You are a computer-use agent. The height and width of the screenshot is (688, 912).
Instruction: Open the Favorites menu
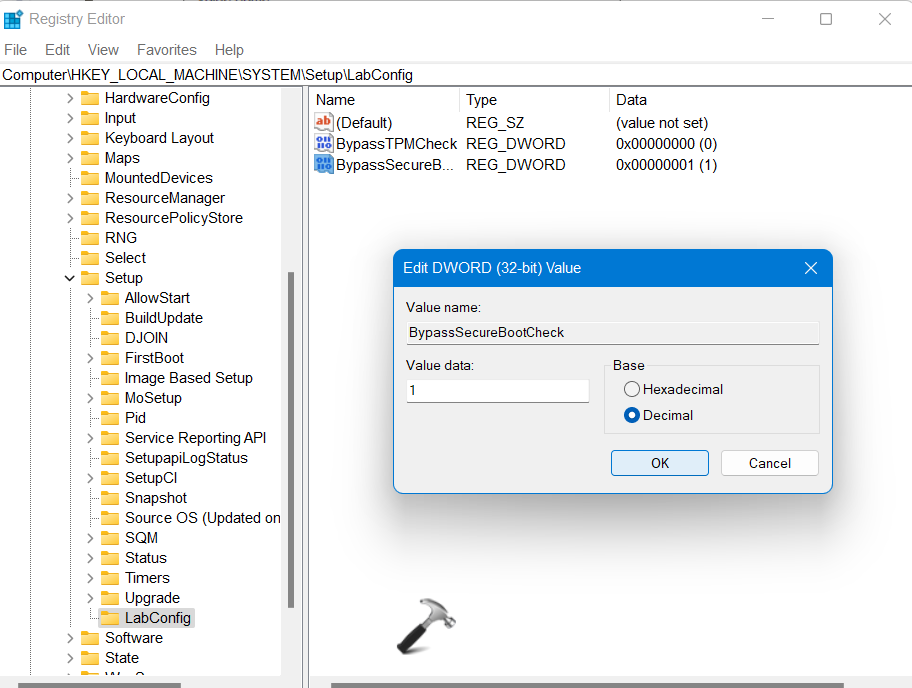(x=166, y=50)
